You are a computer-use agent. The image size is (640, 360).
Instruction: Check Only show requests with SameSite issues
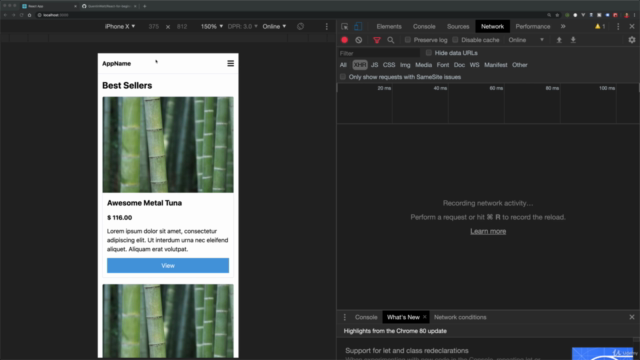[x=343, y=77]
